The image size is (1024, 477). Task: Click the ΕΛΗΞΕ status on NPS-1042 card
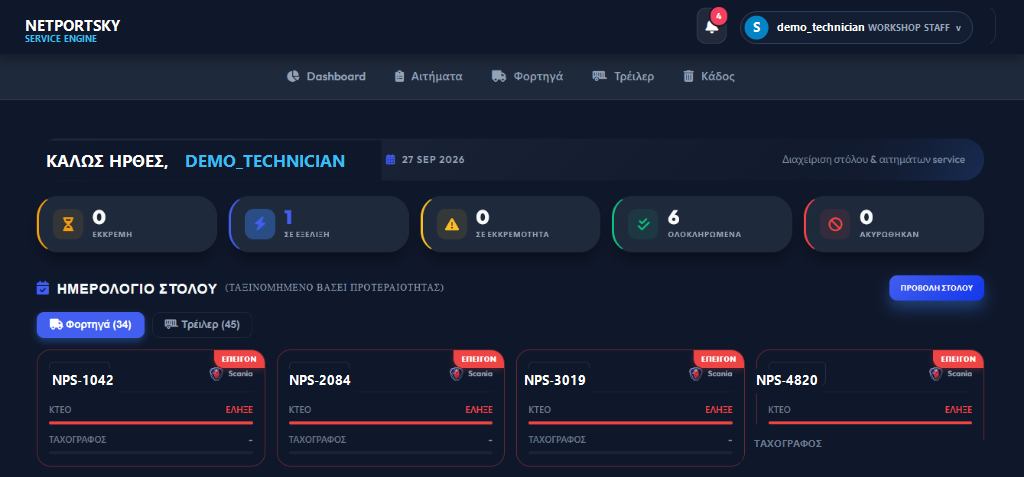(239, 410)
